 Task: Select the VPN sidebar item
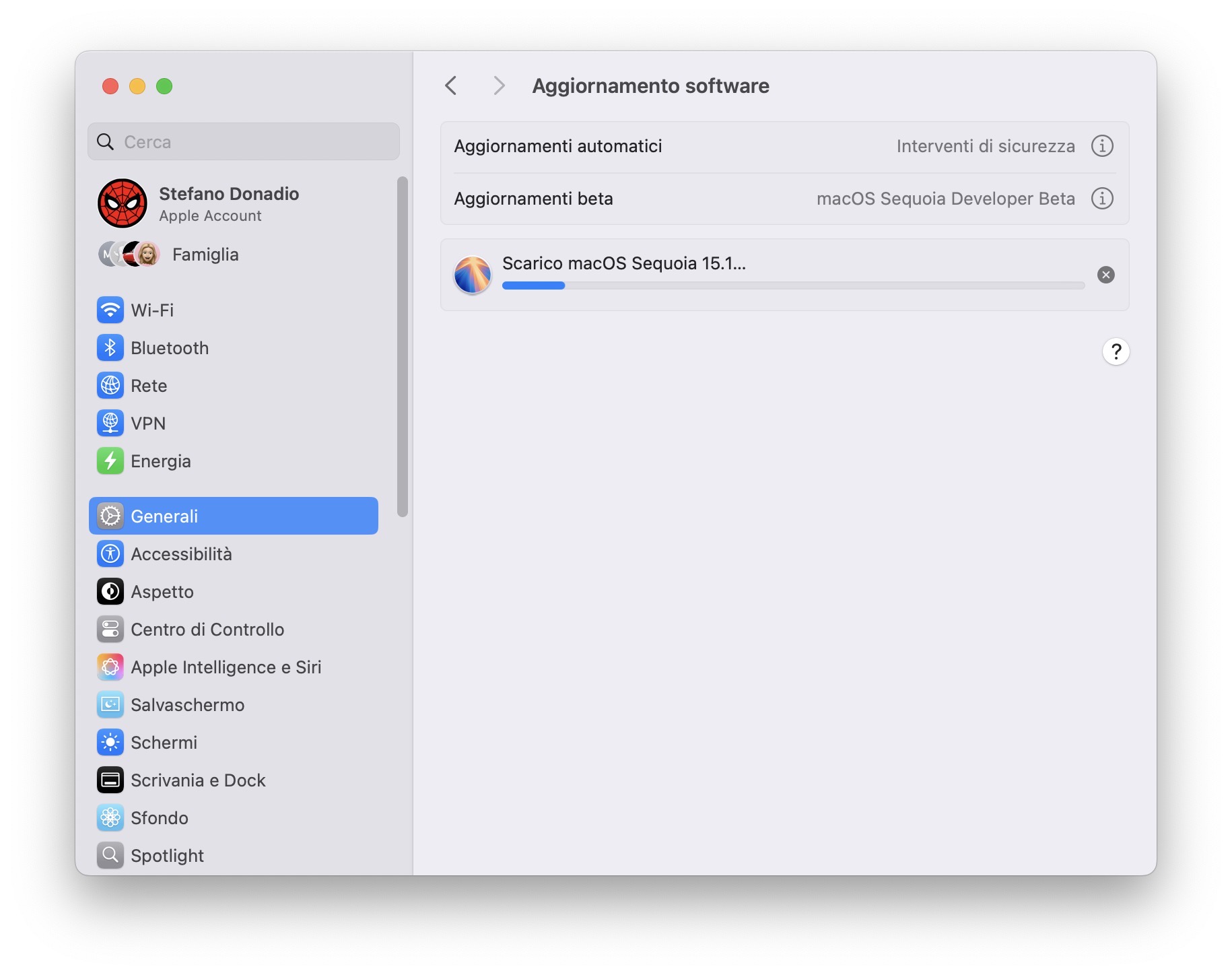[x=233, y=424]
